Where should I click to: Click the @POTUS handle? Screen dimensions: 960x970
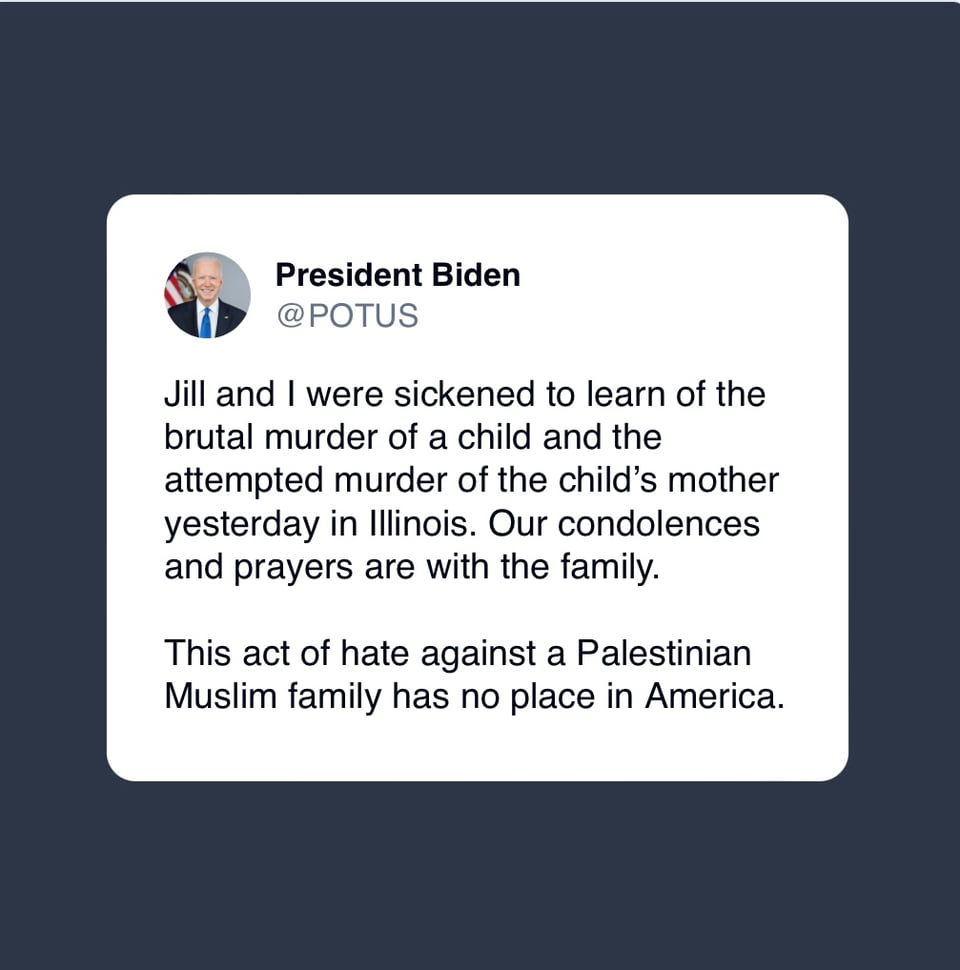point(347,315)
